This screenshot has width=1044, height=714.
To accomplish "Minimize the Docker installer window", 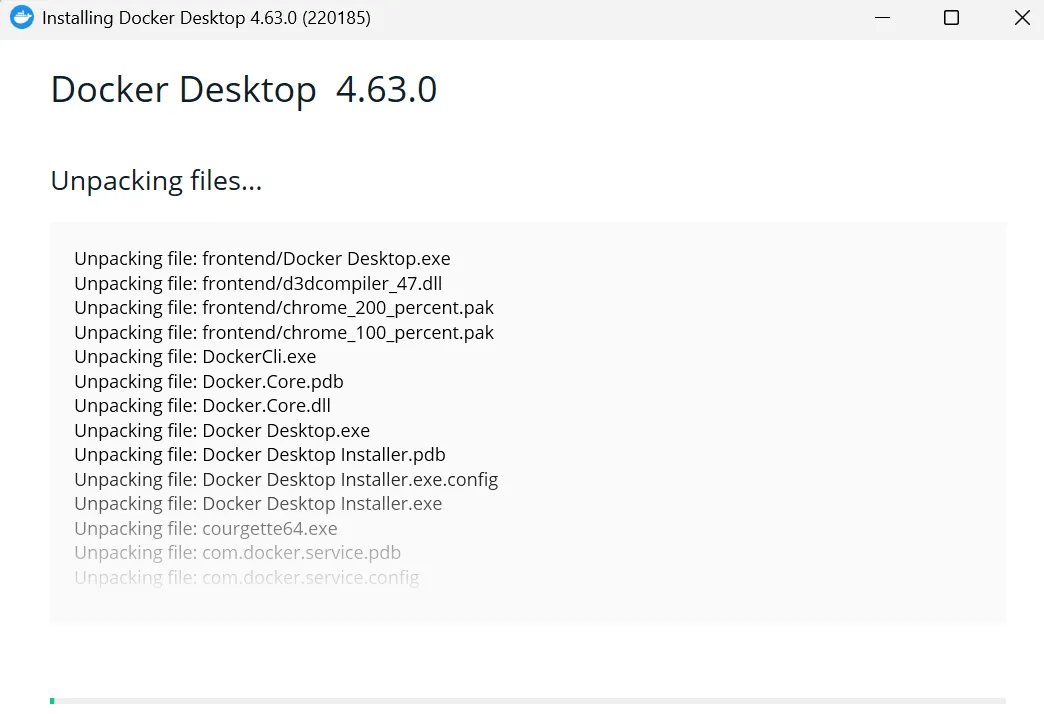I will [x=882, y=17].
